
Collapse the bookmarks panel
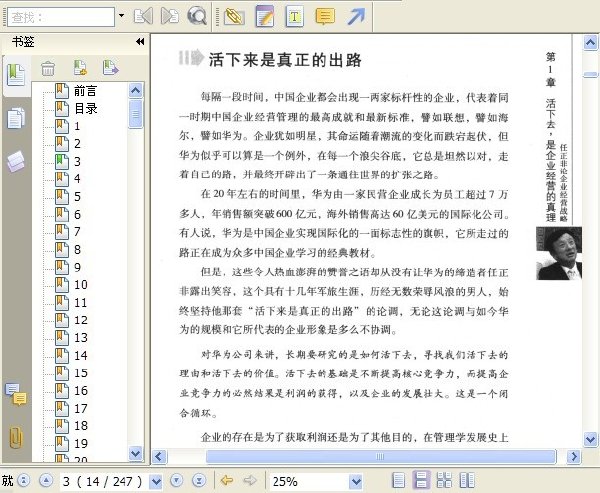click(x=140, y=41)
